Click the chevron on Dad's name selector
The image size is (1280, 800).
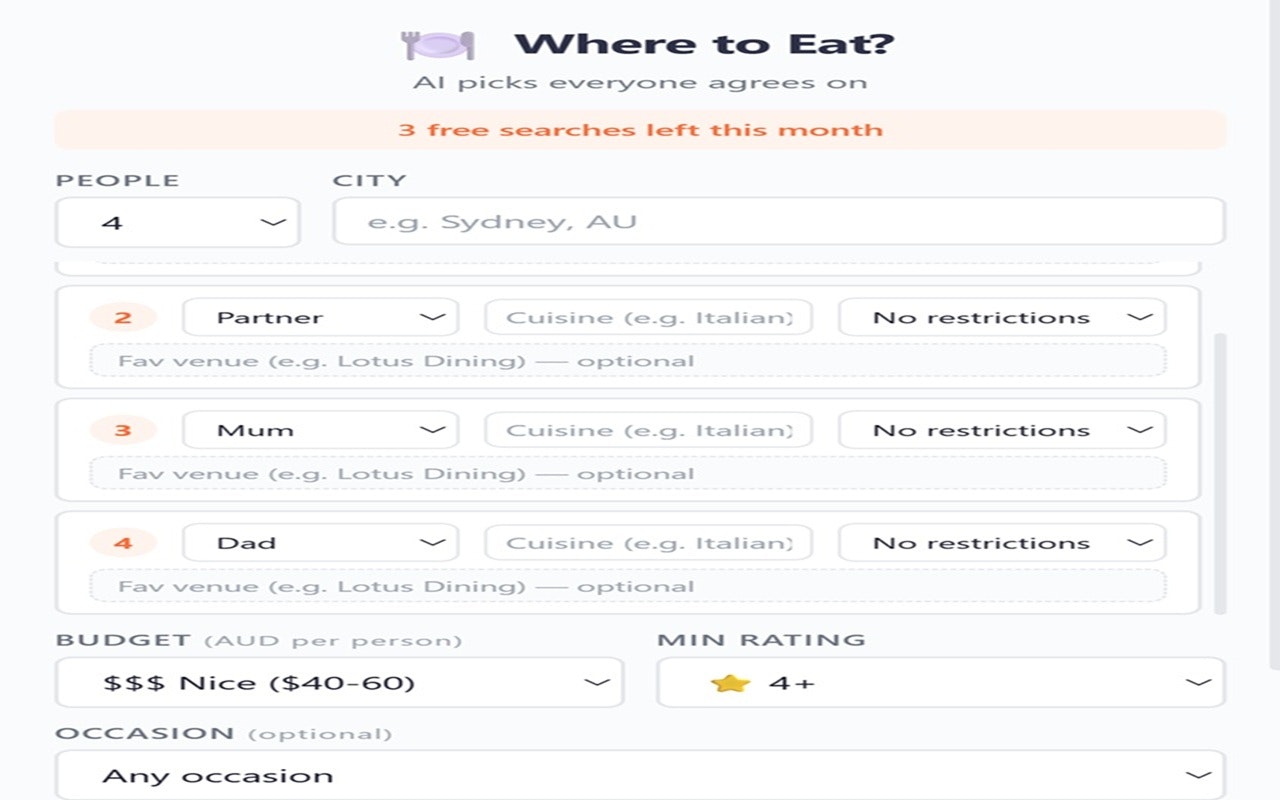pyautogui.click(x=434, y=542)
